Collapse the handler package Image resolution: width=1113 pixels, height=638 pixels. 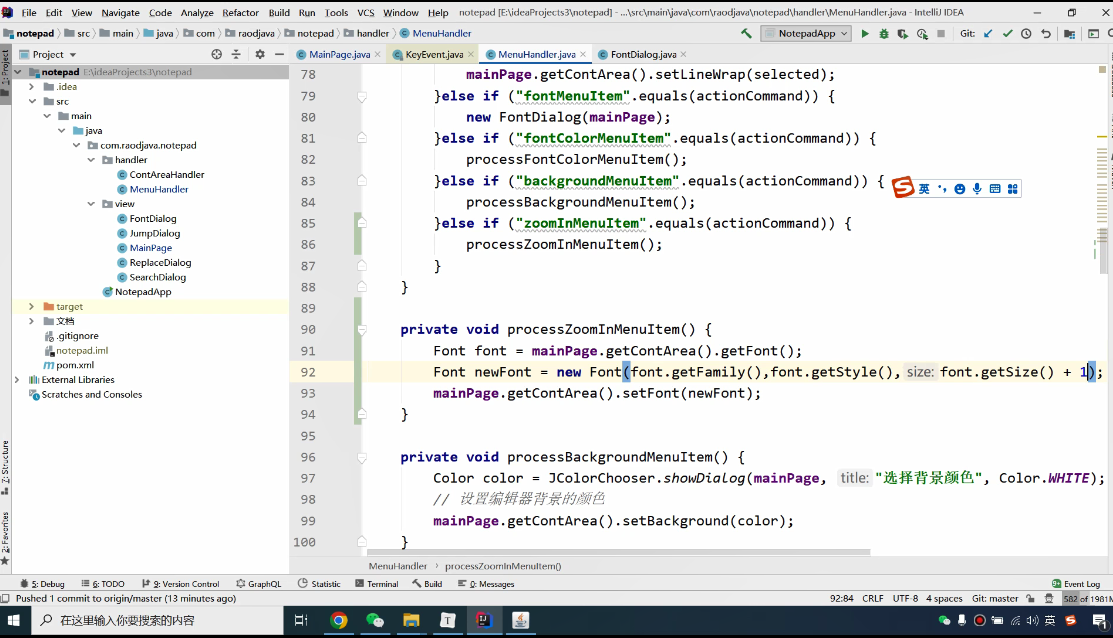91,160
